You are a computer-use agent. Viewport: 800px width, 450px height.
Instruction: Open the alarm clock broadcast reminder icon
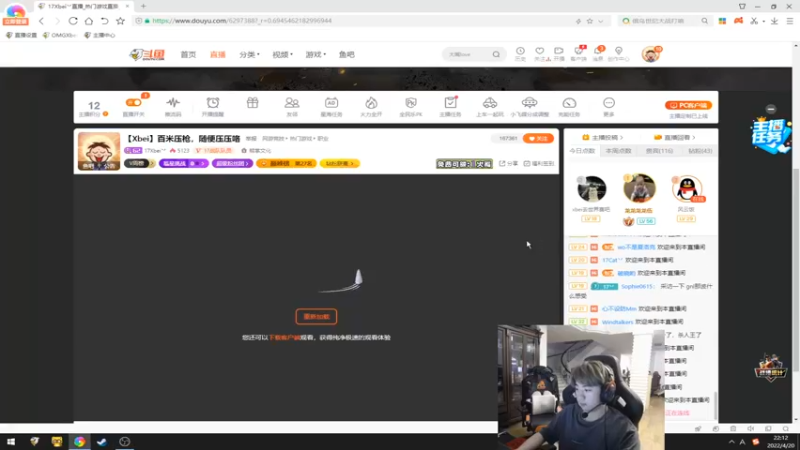click(x=213, y=103)
